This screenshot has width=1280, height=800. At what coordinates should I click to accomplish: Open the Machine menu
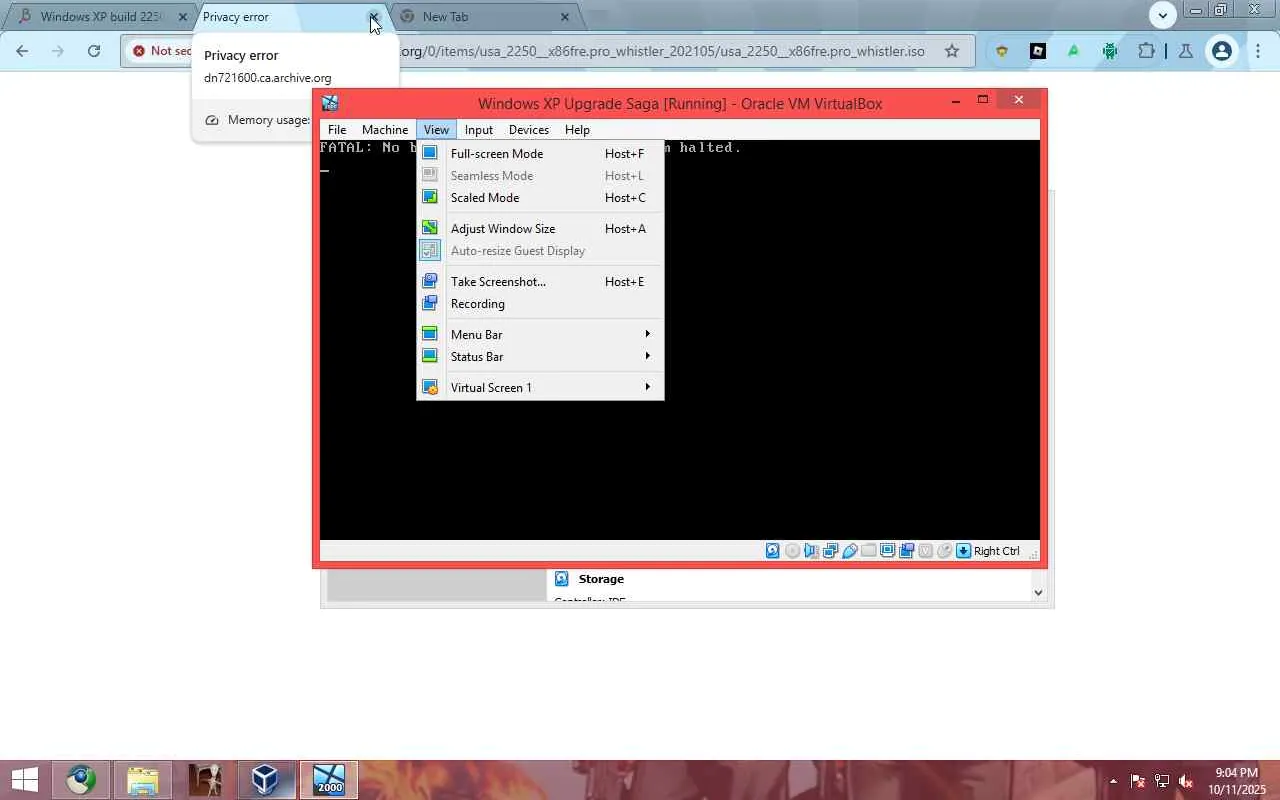pyautogui.click(x=385, y=129)
